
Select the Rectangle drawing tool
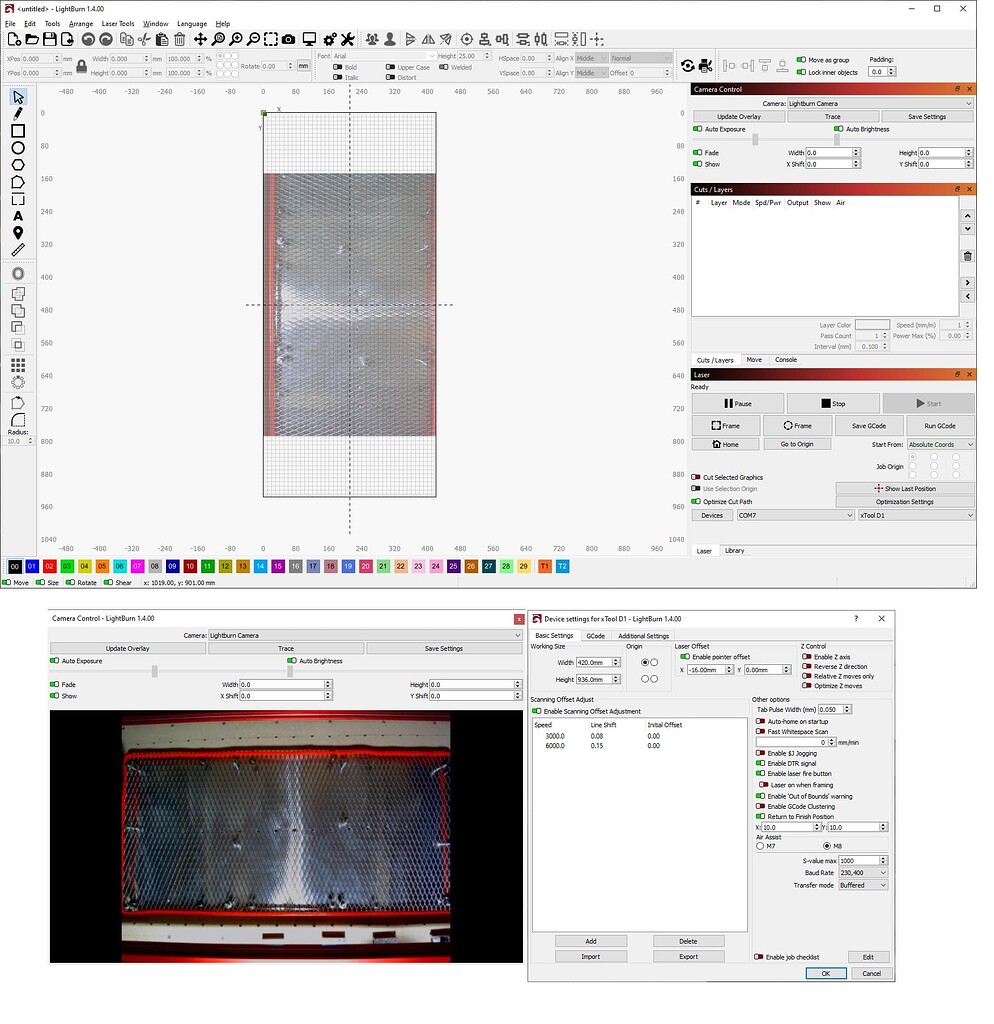pos(16,131)
